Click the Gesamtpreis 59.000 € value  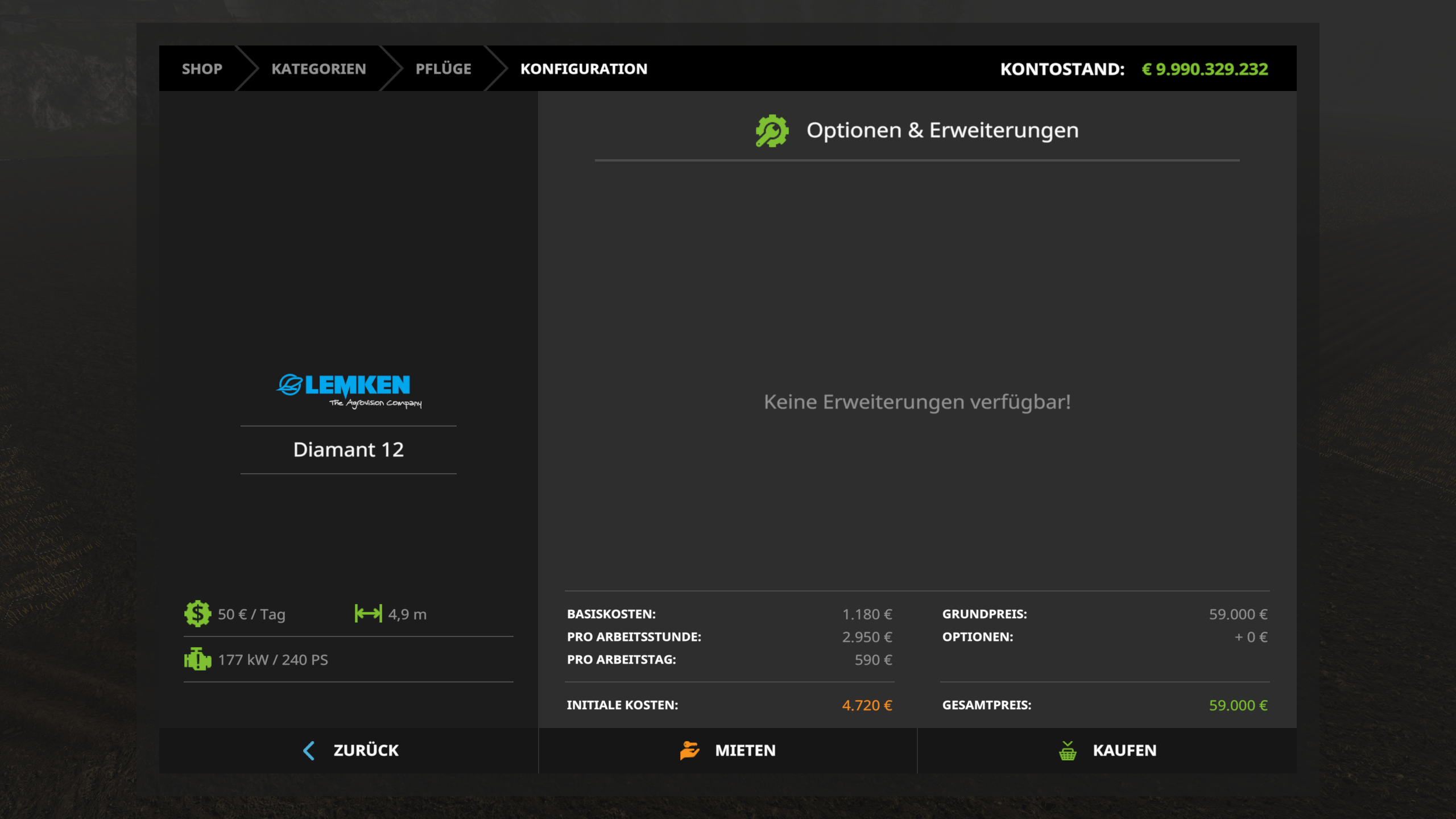tap(1238, 705)
